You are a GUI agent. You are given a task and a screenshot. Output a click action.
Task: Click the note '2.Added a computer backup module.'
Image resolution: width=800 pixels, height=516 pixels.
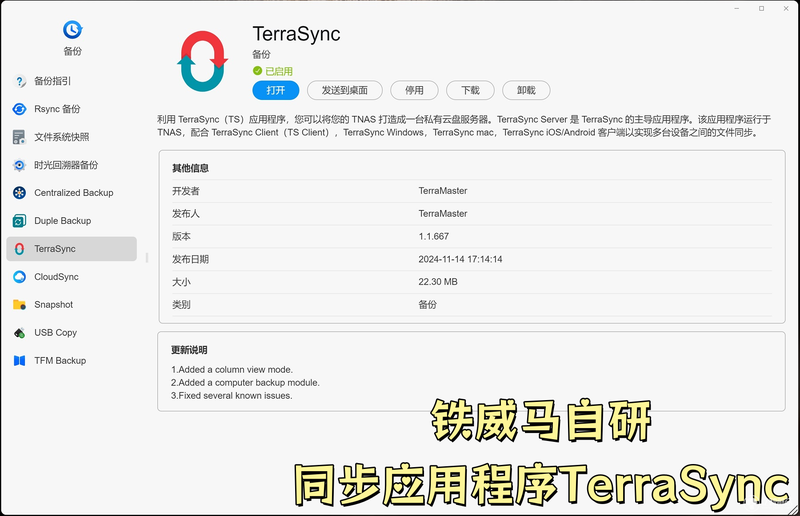(245, 382)
